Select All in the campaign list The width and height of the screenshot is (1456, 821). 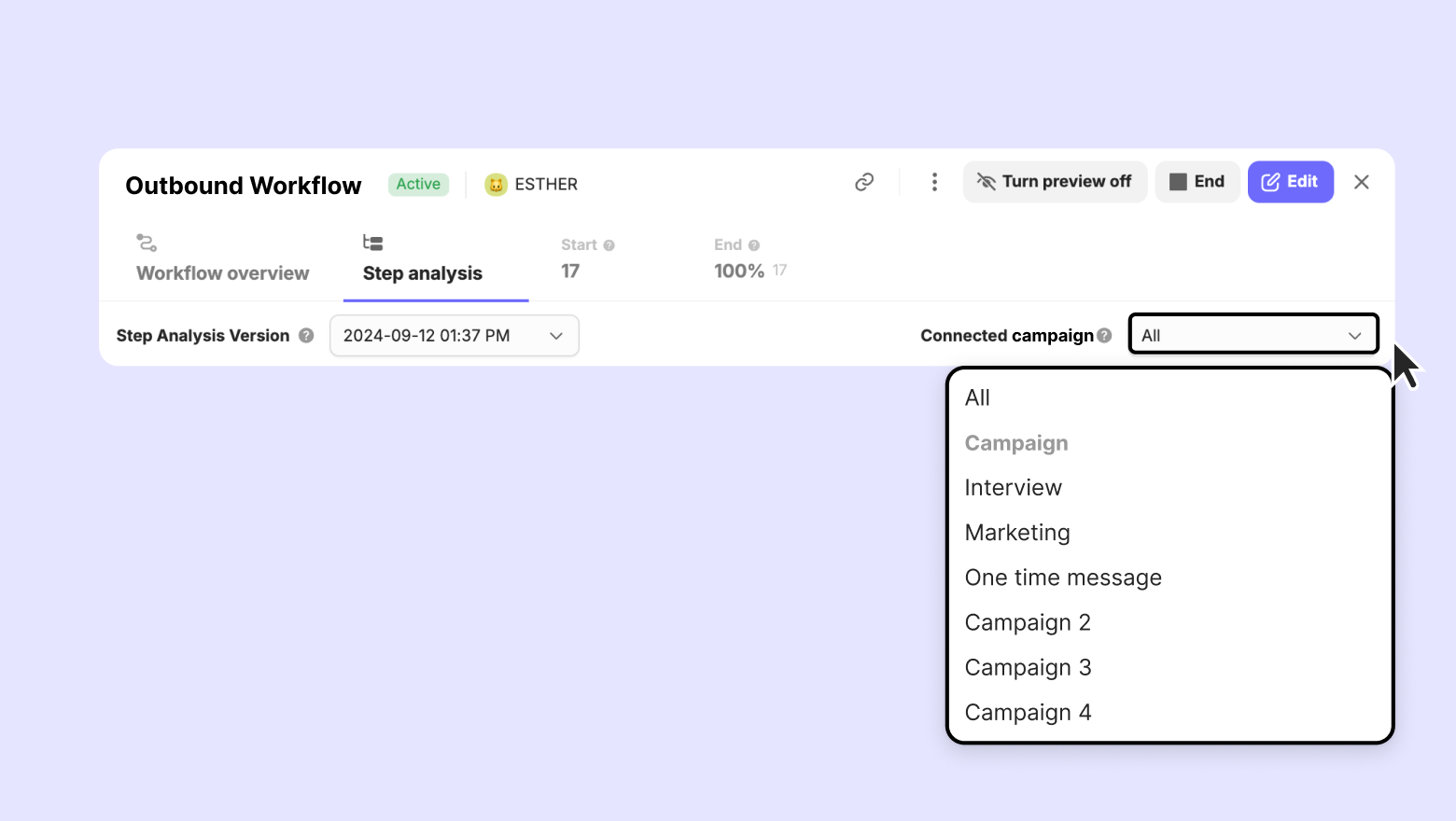pyautogui.click(x=977, y=398)
